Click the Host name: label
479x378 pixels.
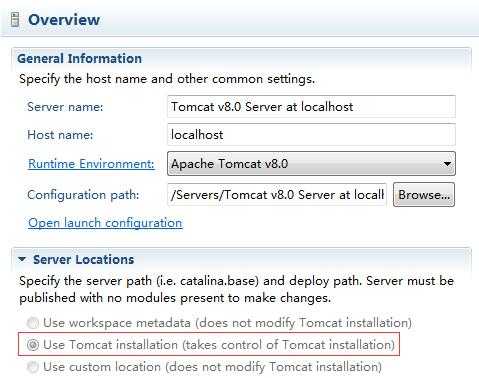click(x=60, y=135)
